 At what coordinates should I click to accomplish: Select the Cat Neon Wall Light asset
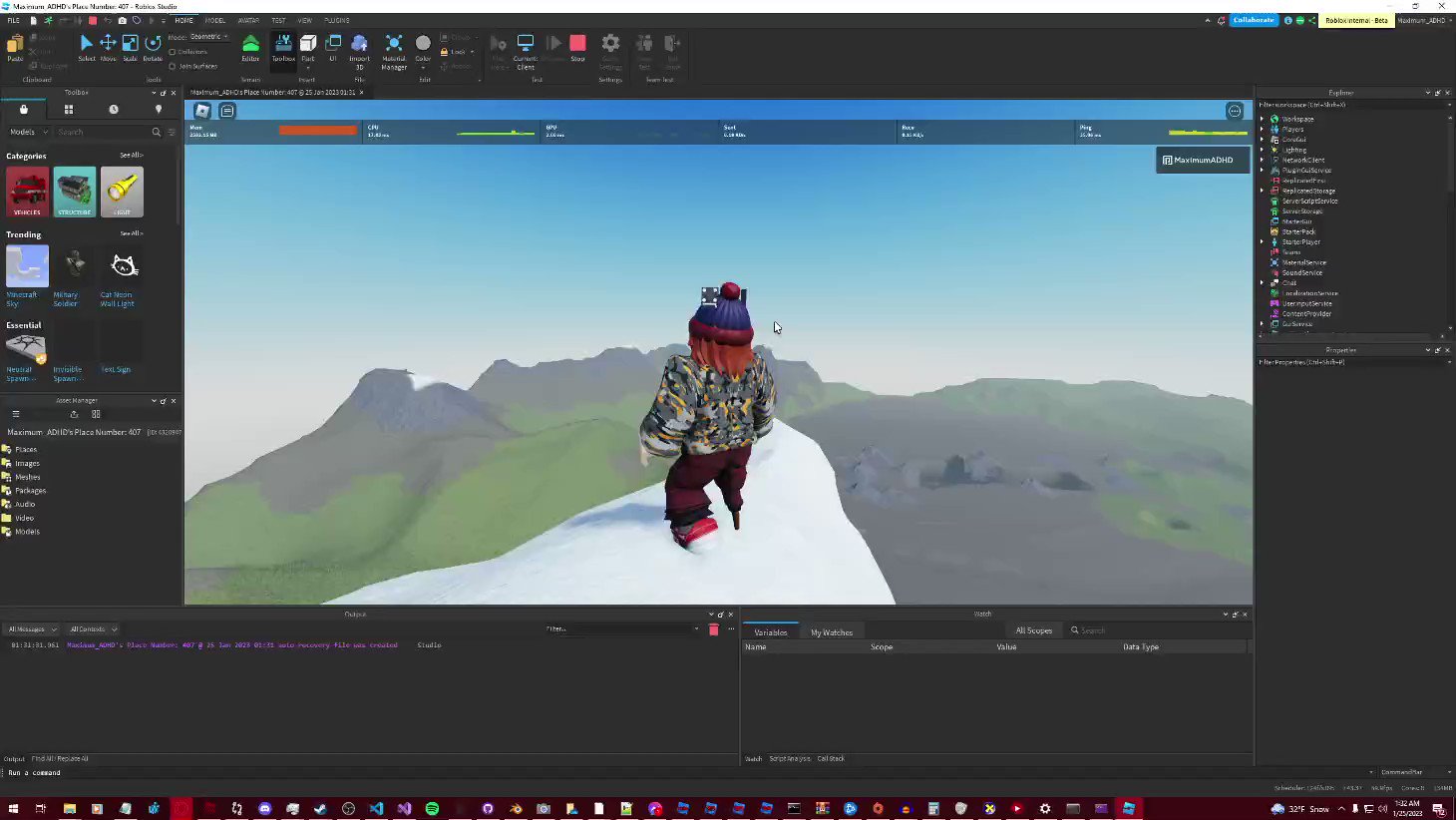[x=122, y=276]
